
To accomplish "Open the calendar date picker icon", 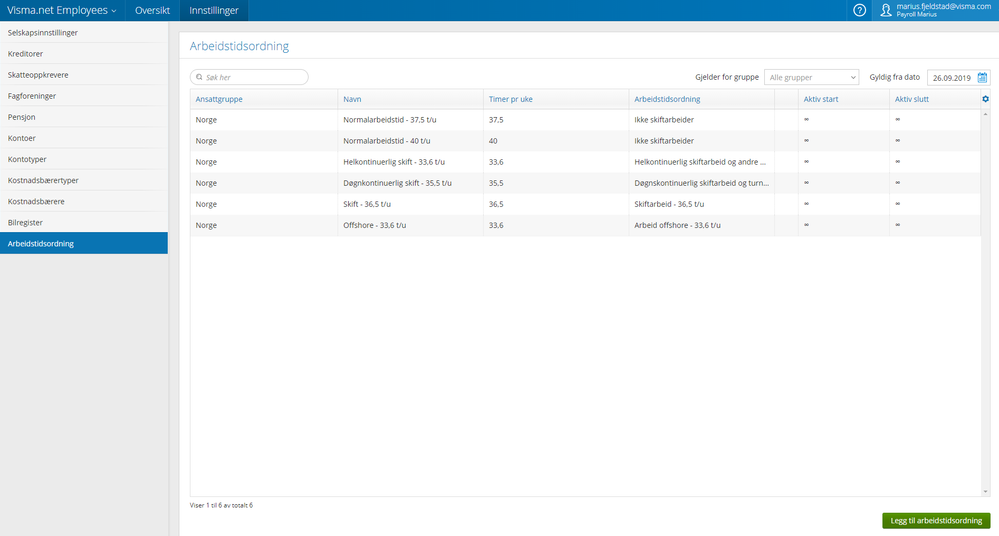I will [982, 78].
